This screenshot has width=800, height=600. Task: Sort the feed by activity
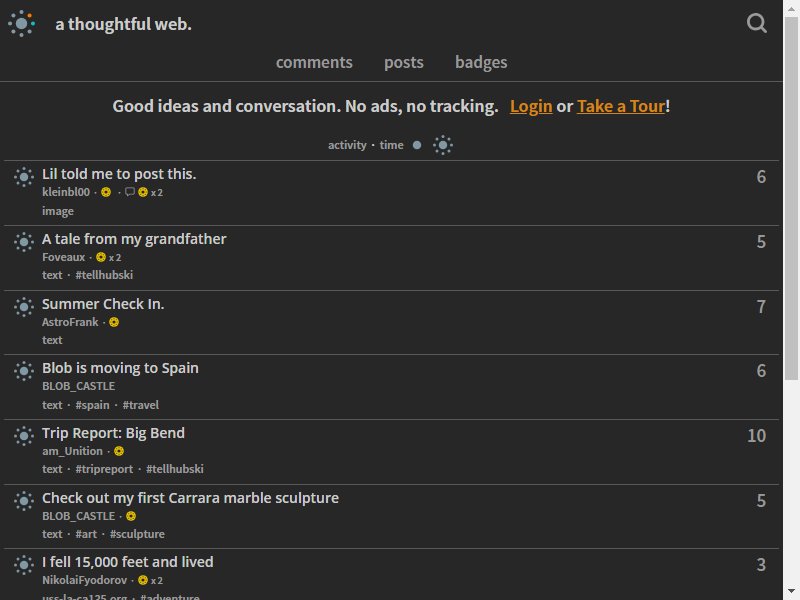coord(347,145)
